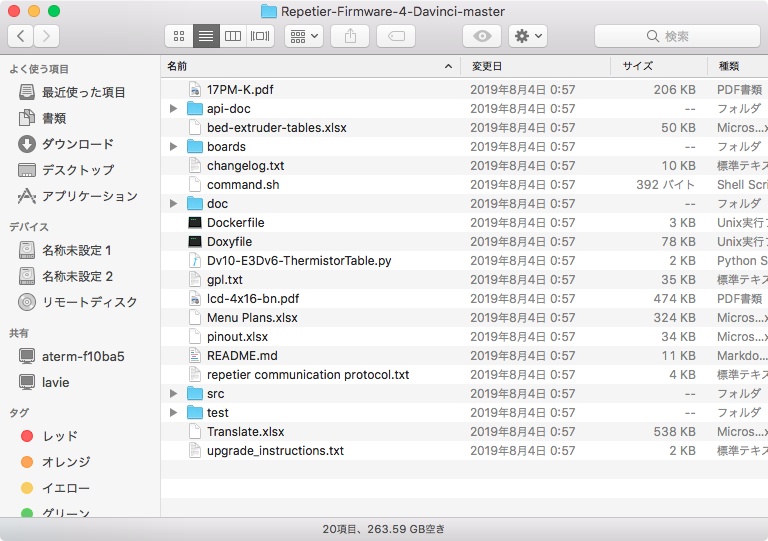The width and height of the screenshot is (768, 541).
Task: Switch to icon view in toolbar
Action: click(x=179, y=36)
